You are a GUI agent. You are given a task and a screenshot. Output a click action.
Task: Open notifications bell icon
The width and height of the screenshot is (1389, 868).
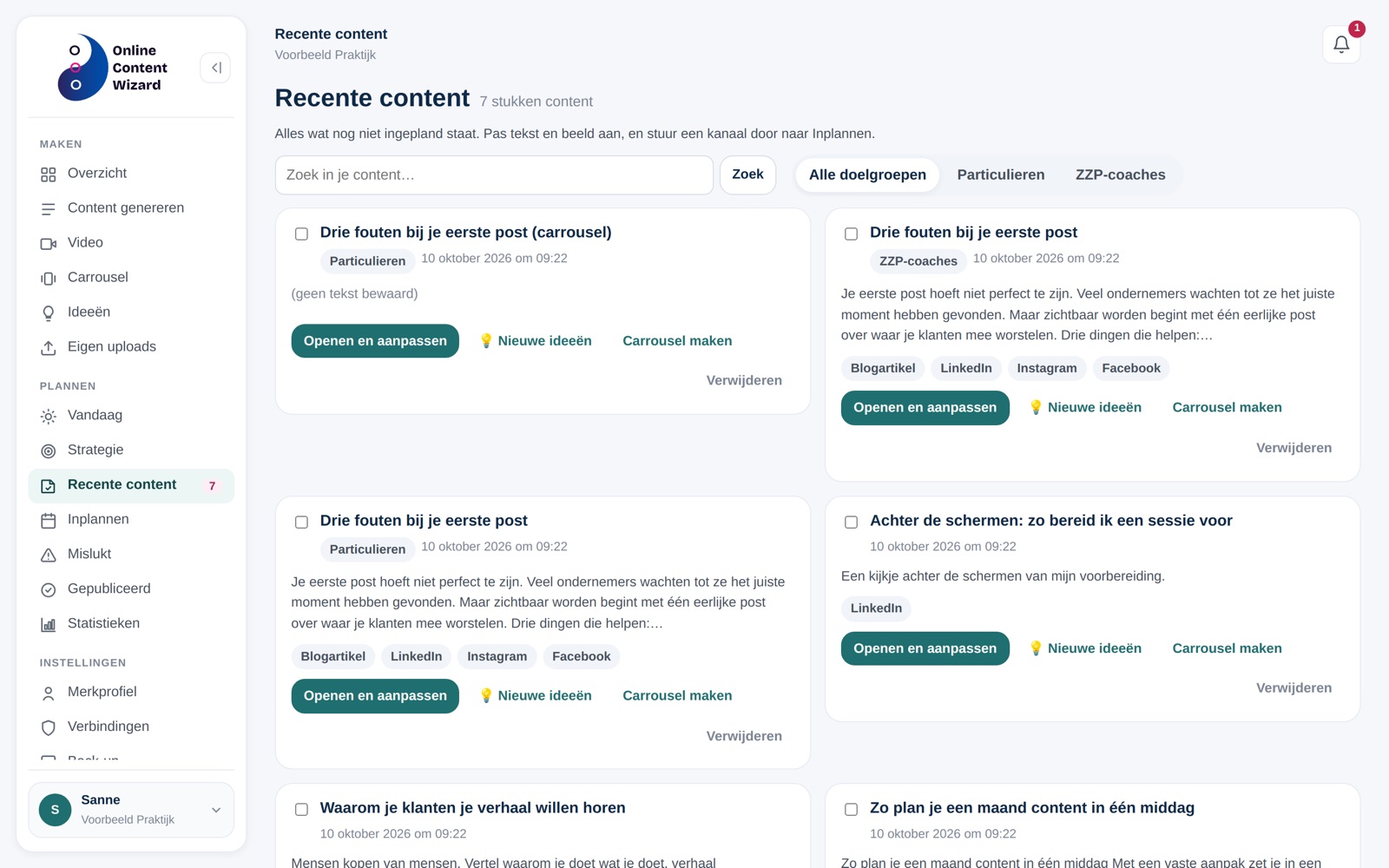(x=1340, y=44)
